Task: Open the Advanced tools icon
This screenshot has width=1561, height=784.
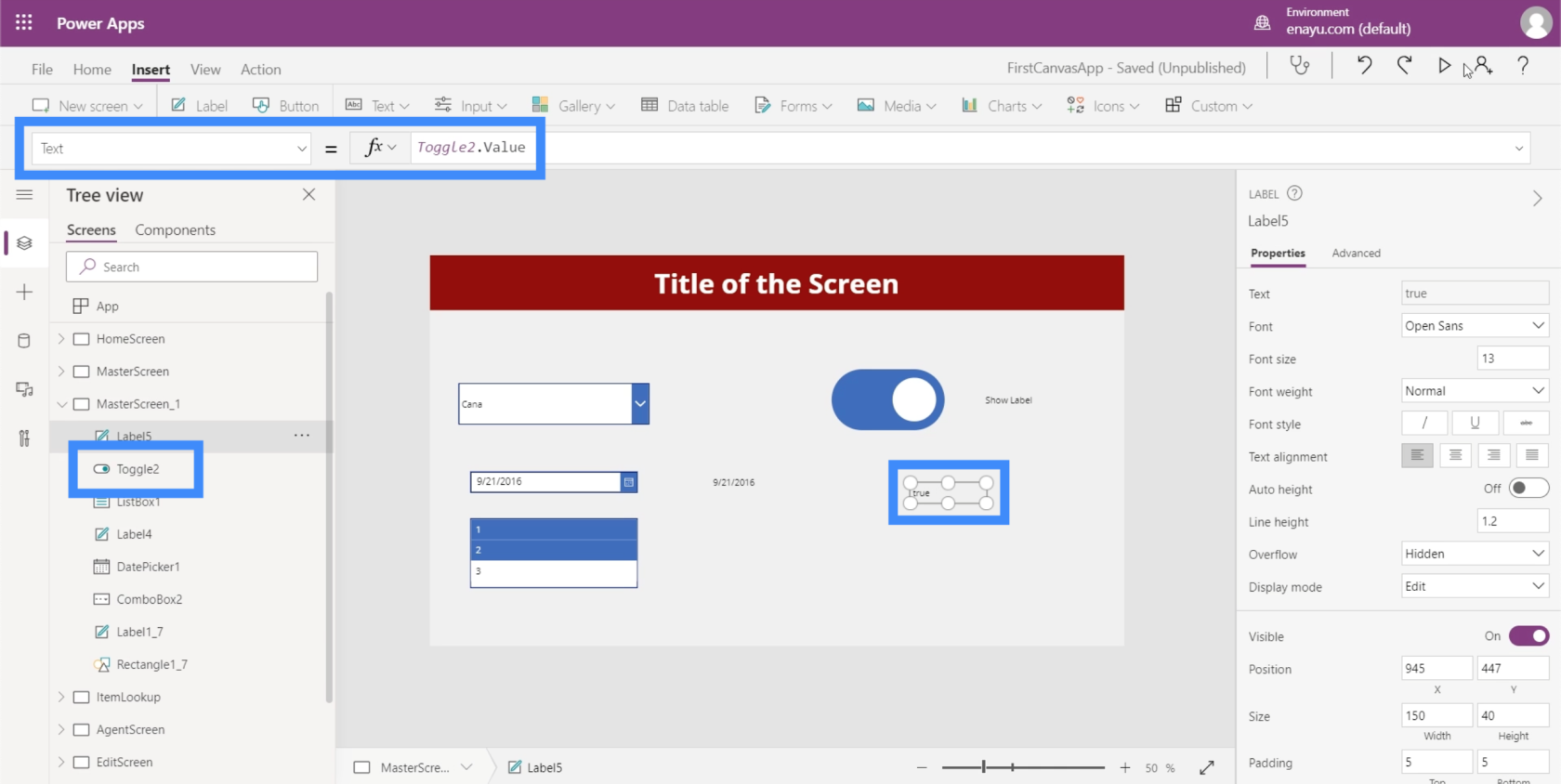Action: [x=24, y=438]
